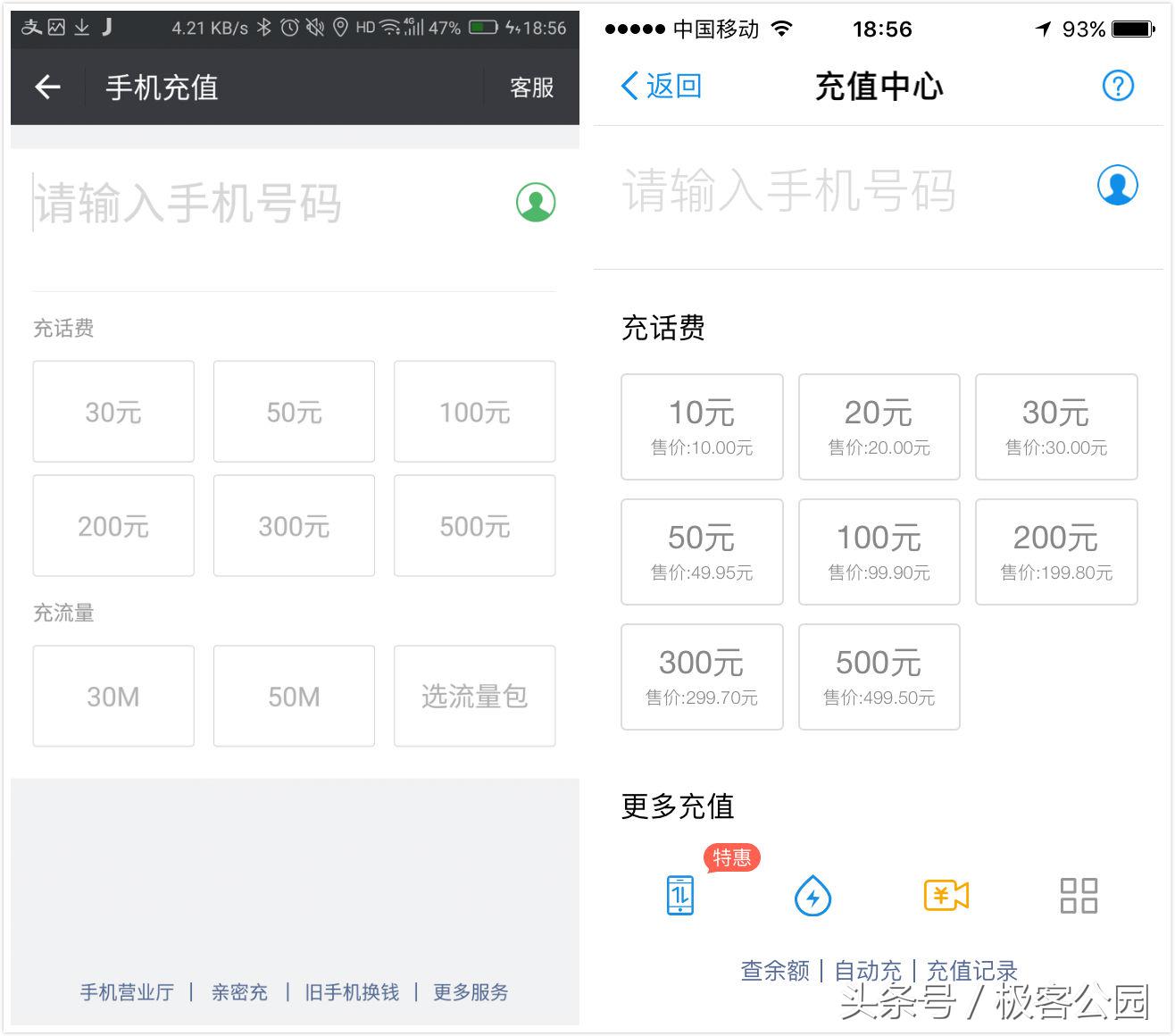
Task: Select the 100元 recharge amount on Alipay
Action: pos(473,412)
